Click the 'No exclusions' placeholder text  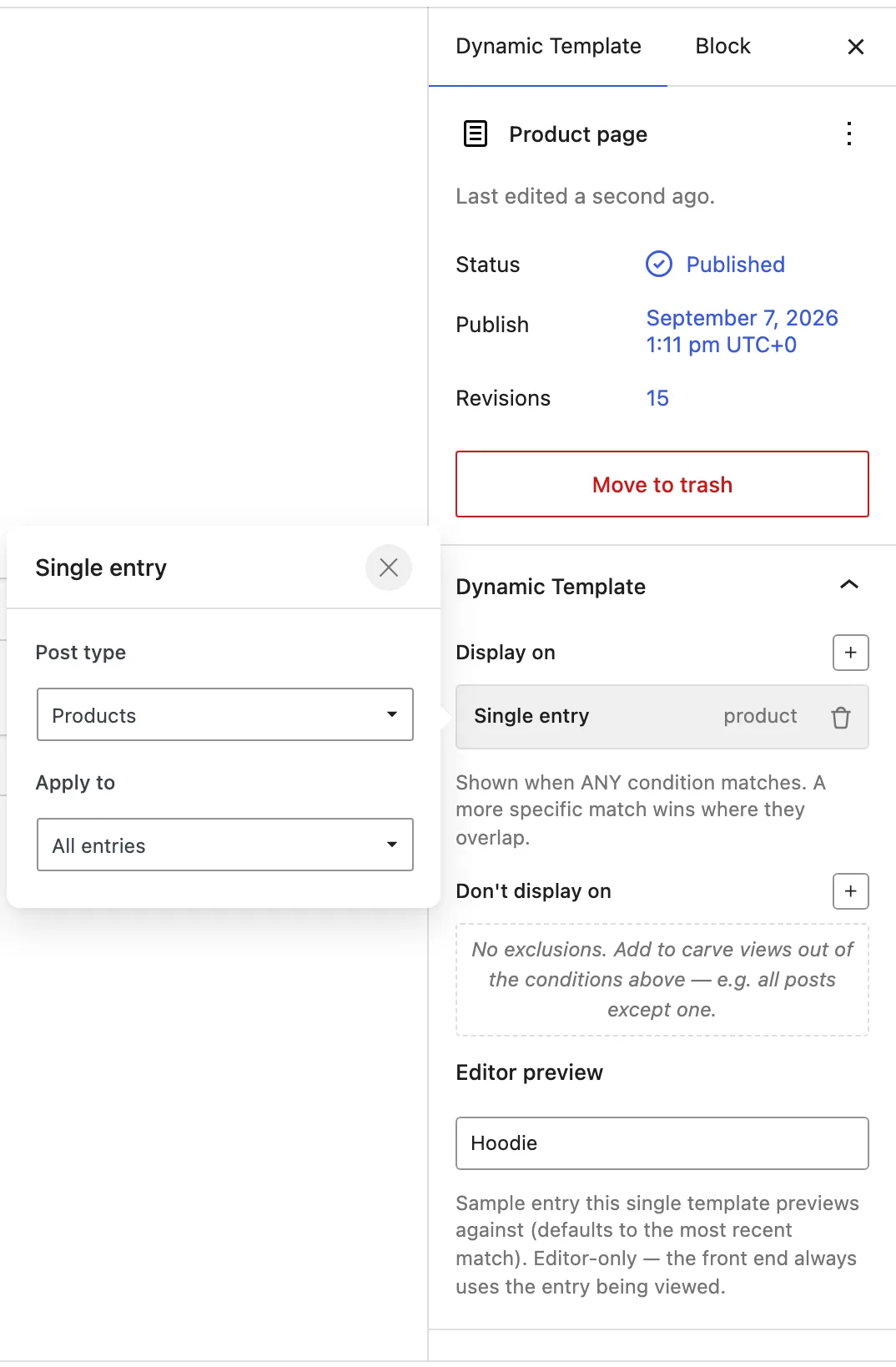662,980
